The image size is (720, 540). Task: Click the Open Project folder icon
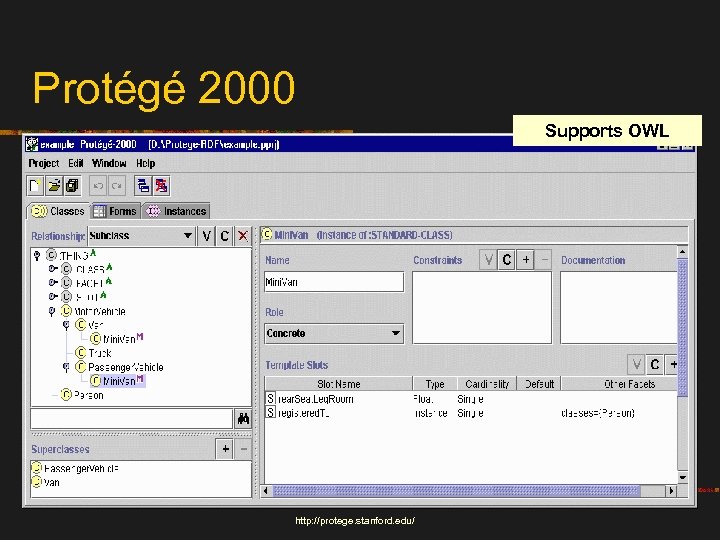coord(54,186)
